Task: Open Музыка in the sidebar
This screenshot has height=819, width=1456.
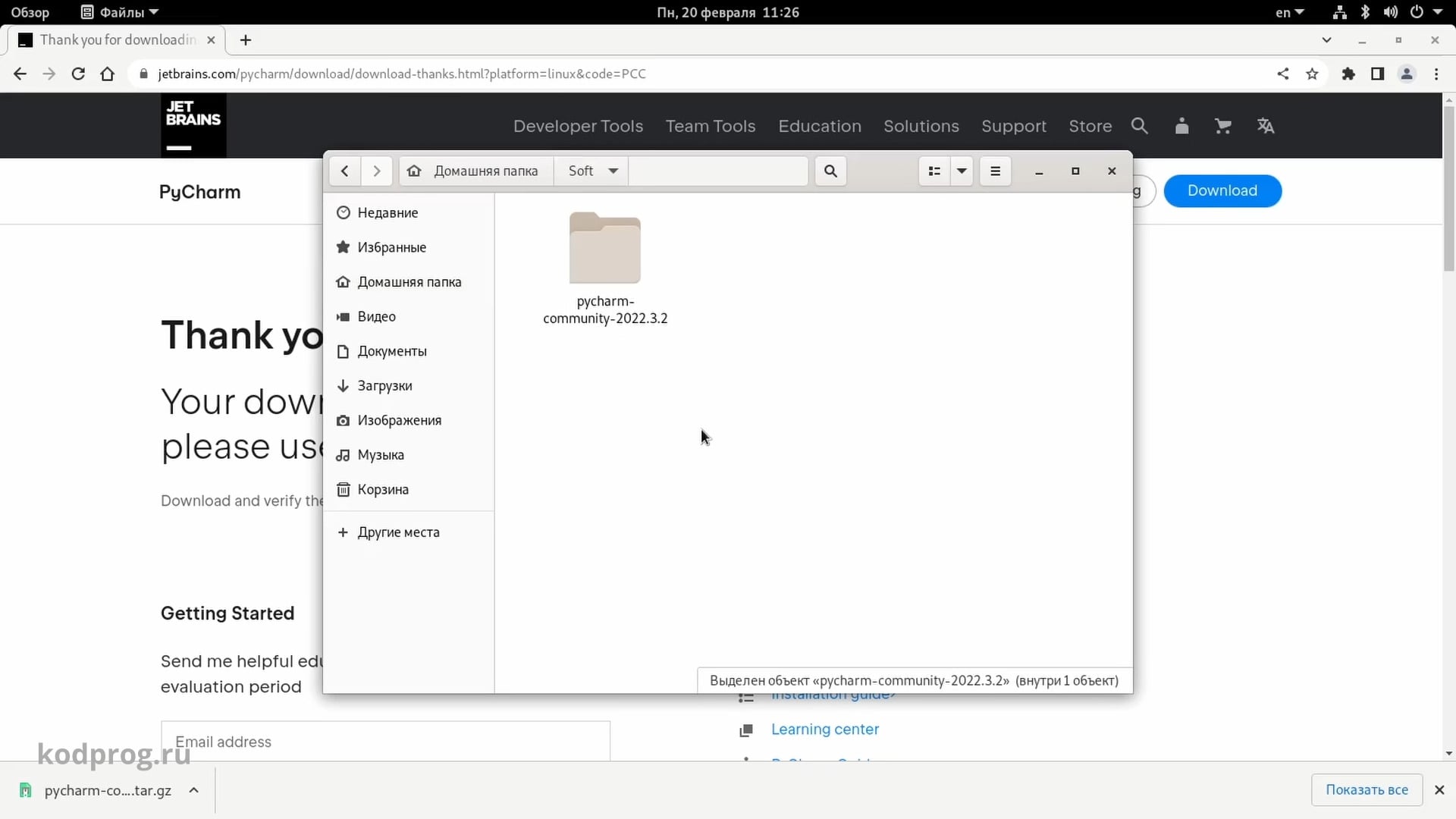Action: [x=408, y=455]
